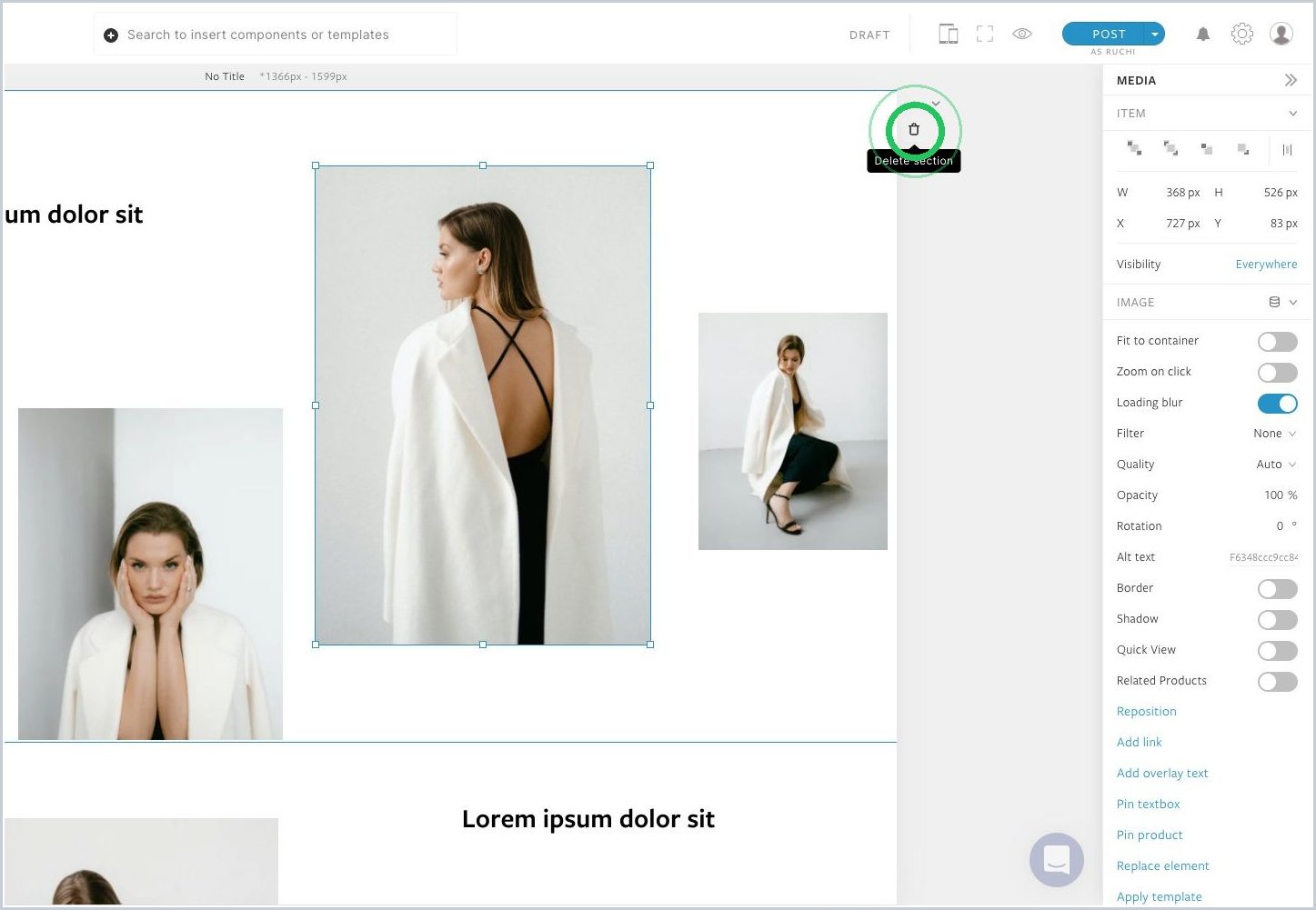Click the Alt text field
The width and height of the screenshot is (1316, 910).
click(x=1263, y=557)
